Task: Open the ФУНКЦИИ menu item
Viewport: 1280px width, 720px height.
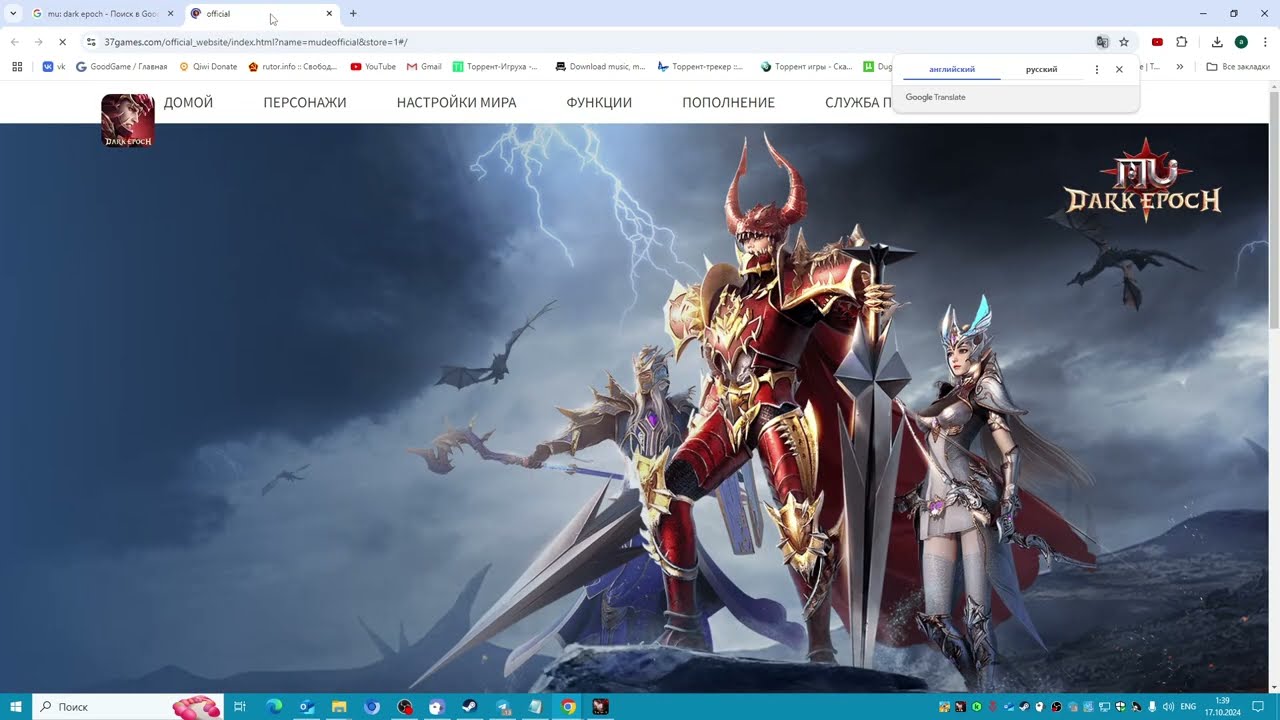Action: 599,102
